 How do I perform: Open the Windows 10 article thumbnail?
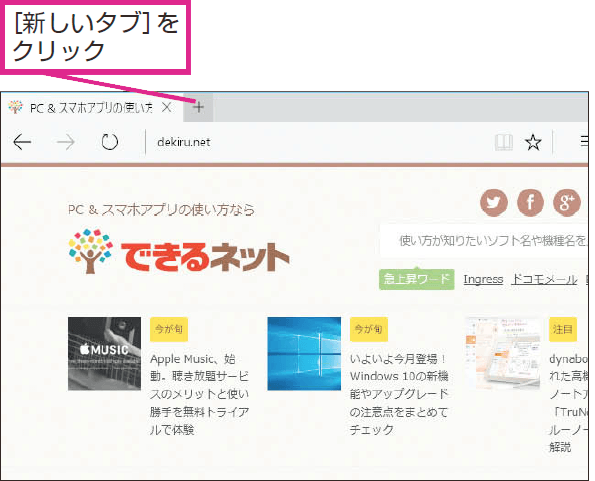(x=304, y=354)
